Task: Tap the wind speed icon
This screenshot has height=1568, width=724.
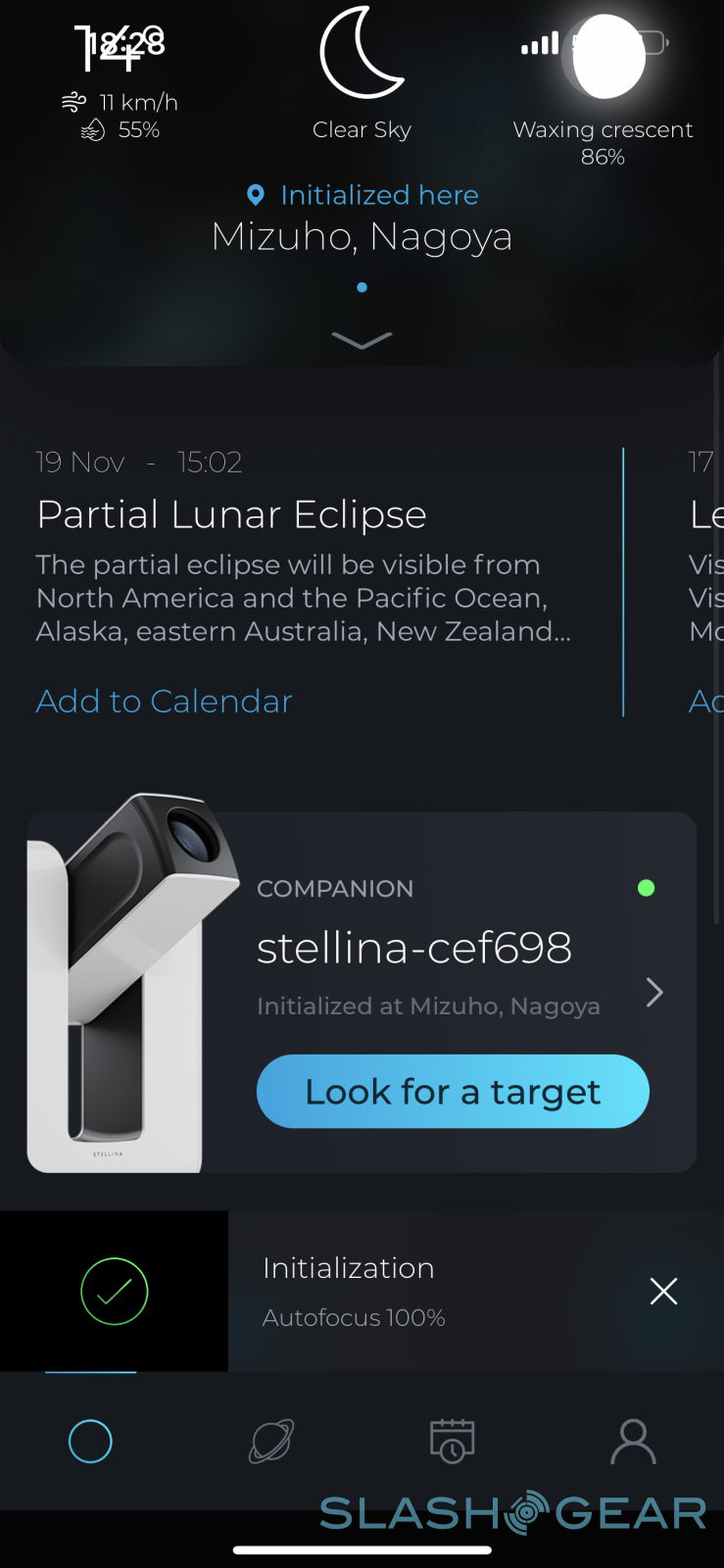Action: 73,102
